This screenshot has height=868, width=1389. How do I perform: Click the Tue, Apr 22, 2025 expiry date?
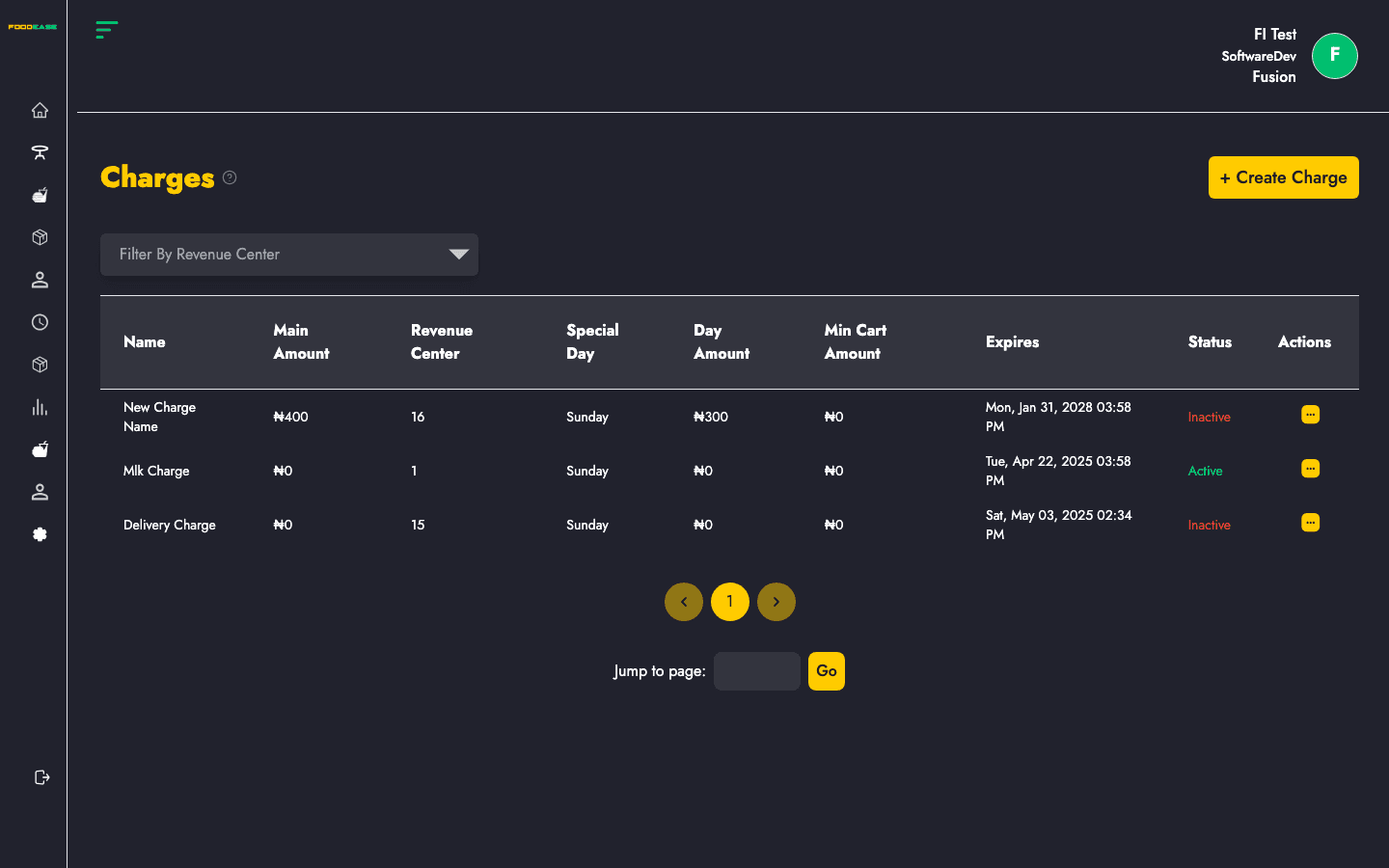coord(1059,471)
